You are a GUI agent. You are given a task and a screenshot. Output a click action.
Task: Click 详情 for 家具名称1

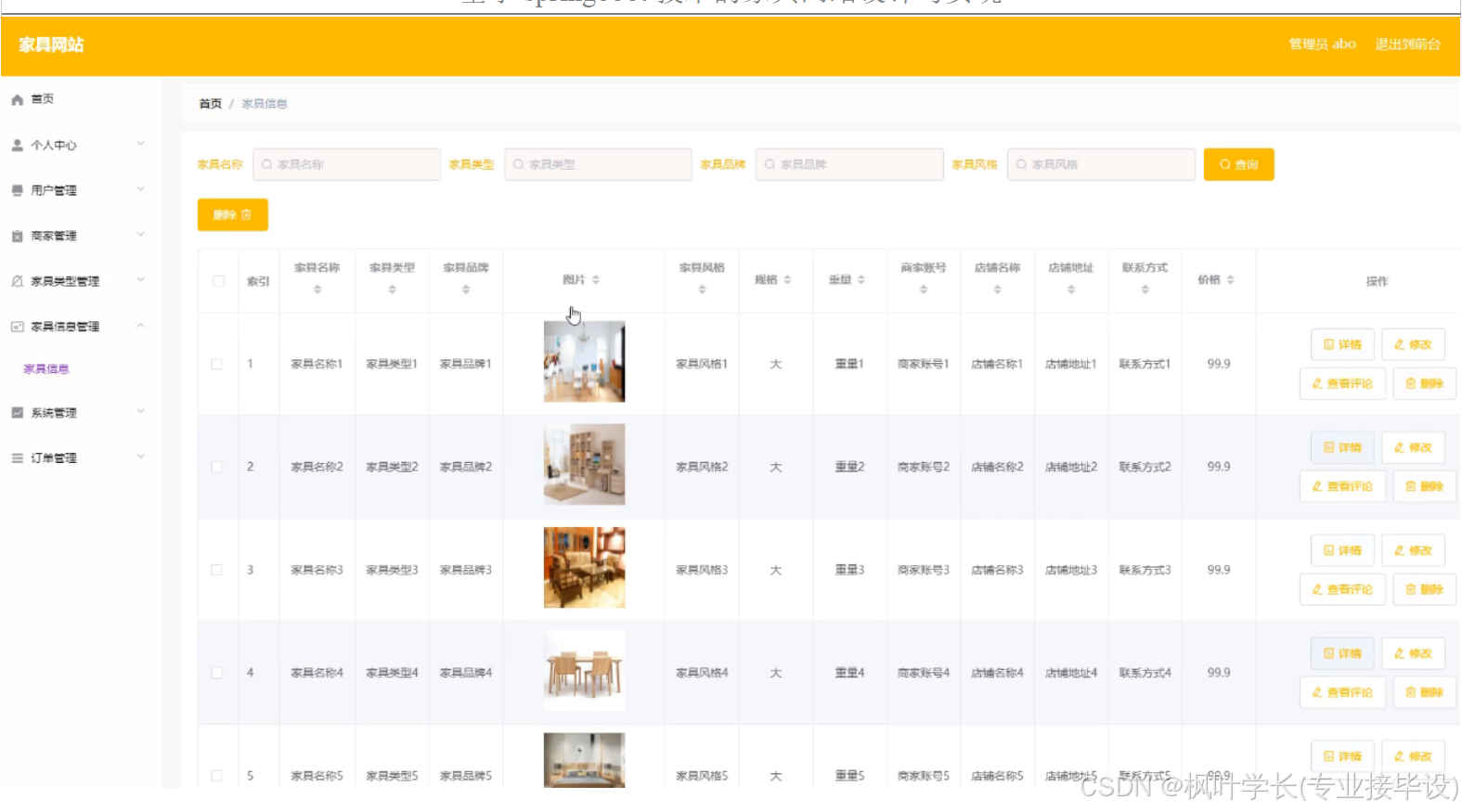(x=1342, y=344)
